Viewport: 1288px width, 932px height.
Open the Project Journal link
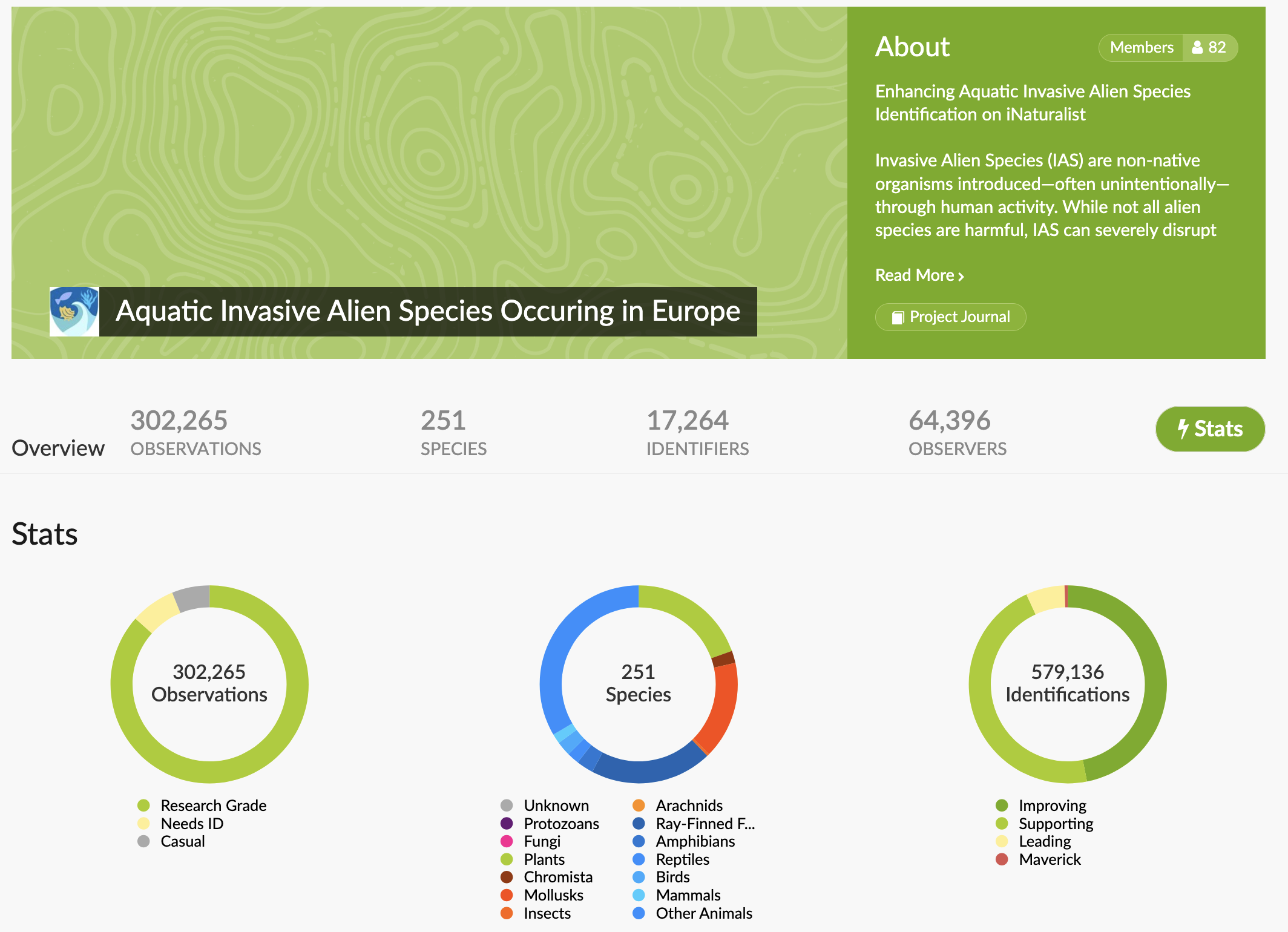(x=950, y=317)
